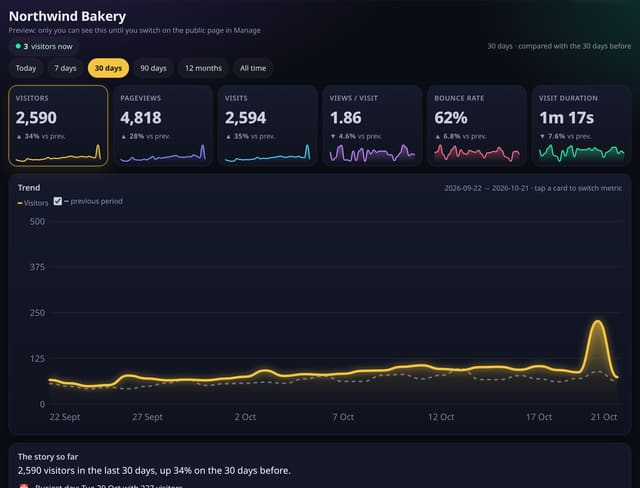
Task: Click the 62% bounce rate value
Action: point(451,118)
